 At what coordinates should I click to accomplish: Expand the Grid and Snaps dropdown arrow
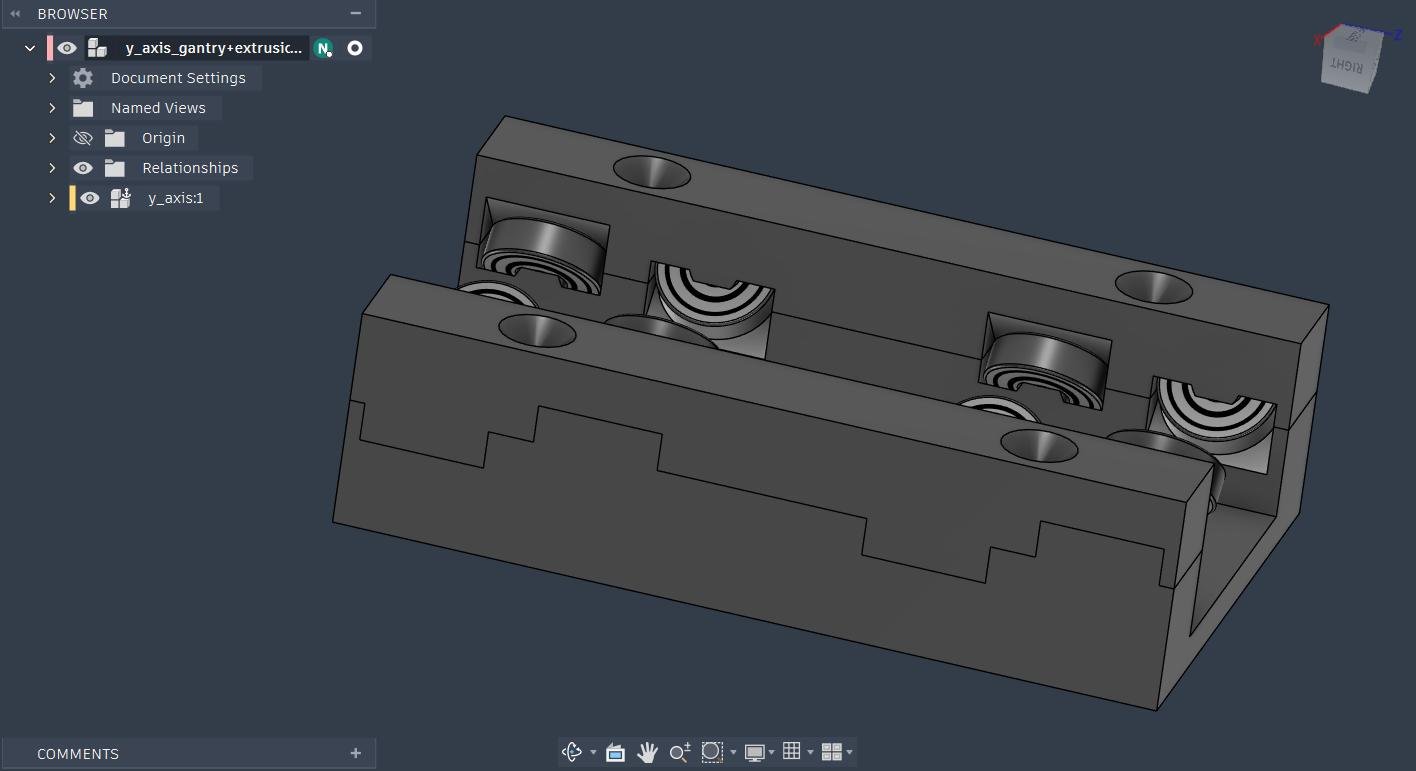click(810, 753)
